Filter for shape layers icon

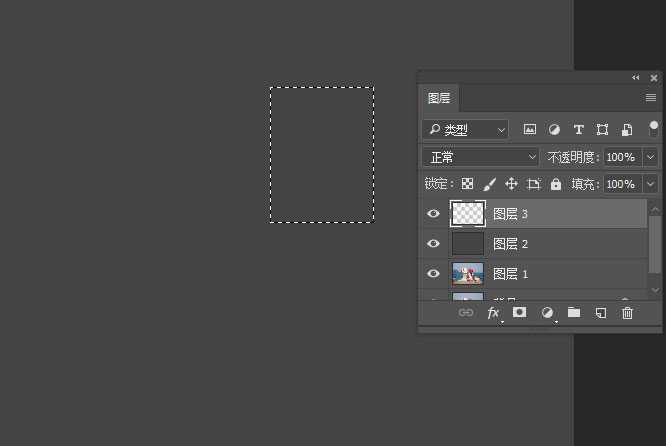pyautogui.click(x=602, y=129)
